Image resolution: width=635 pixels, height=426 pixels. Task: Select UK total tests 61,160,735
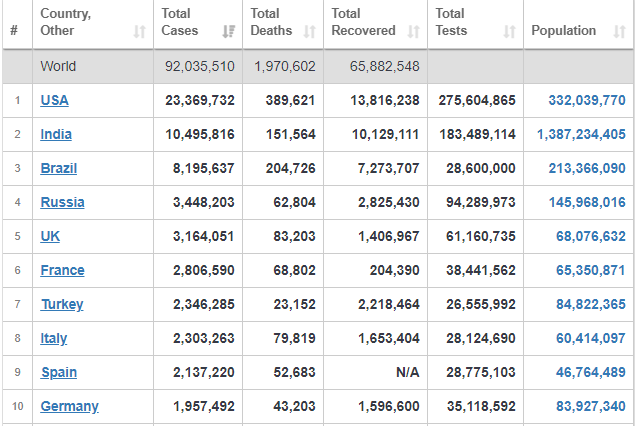480,236
